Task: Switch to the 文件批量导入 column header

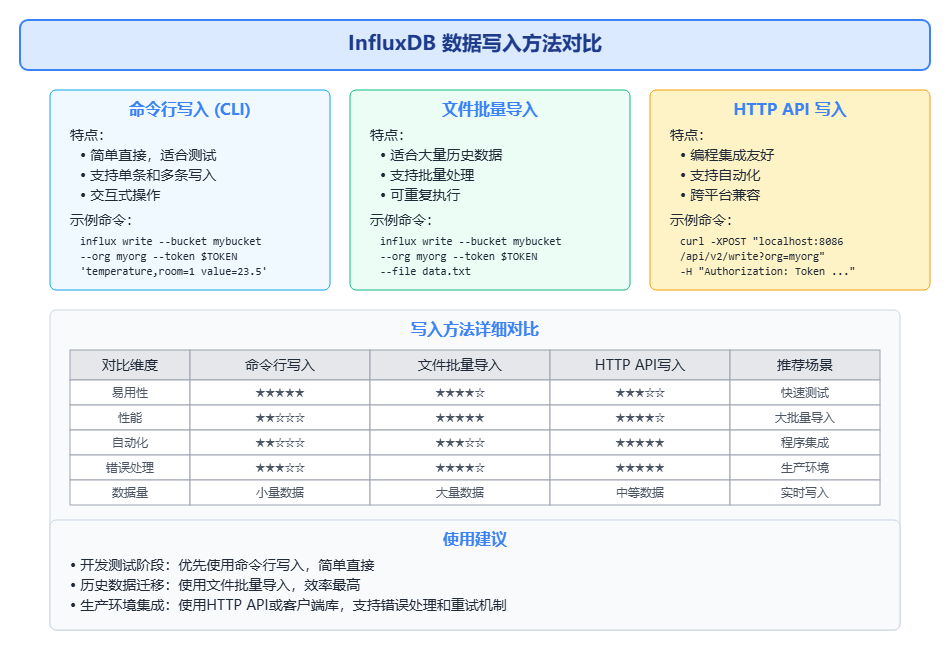Action: click(459, 364)
